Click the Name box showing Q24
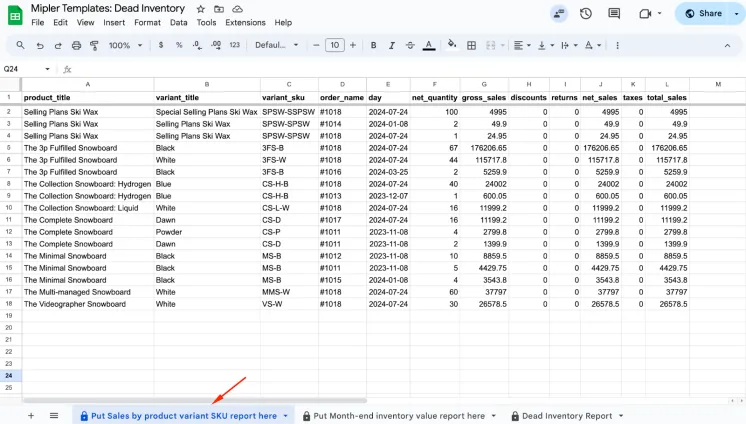 (27, 69)
